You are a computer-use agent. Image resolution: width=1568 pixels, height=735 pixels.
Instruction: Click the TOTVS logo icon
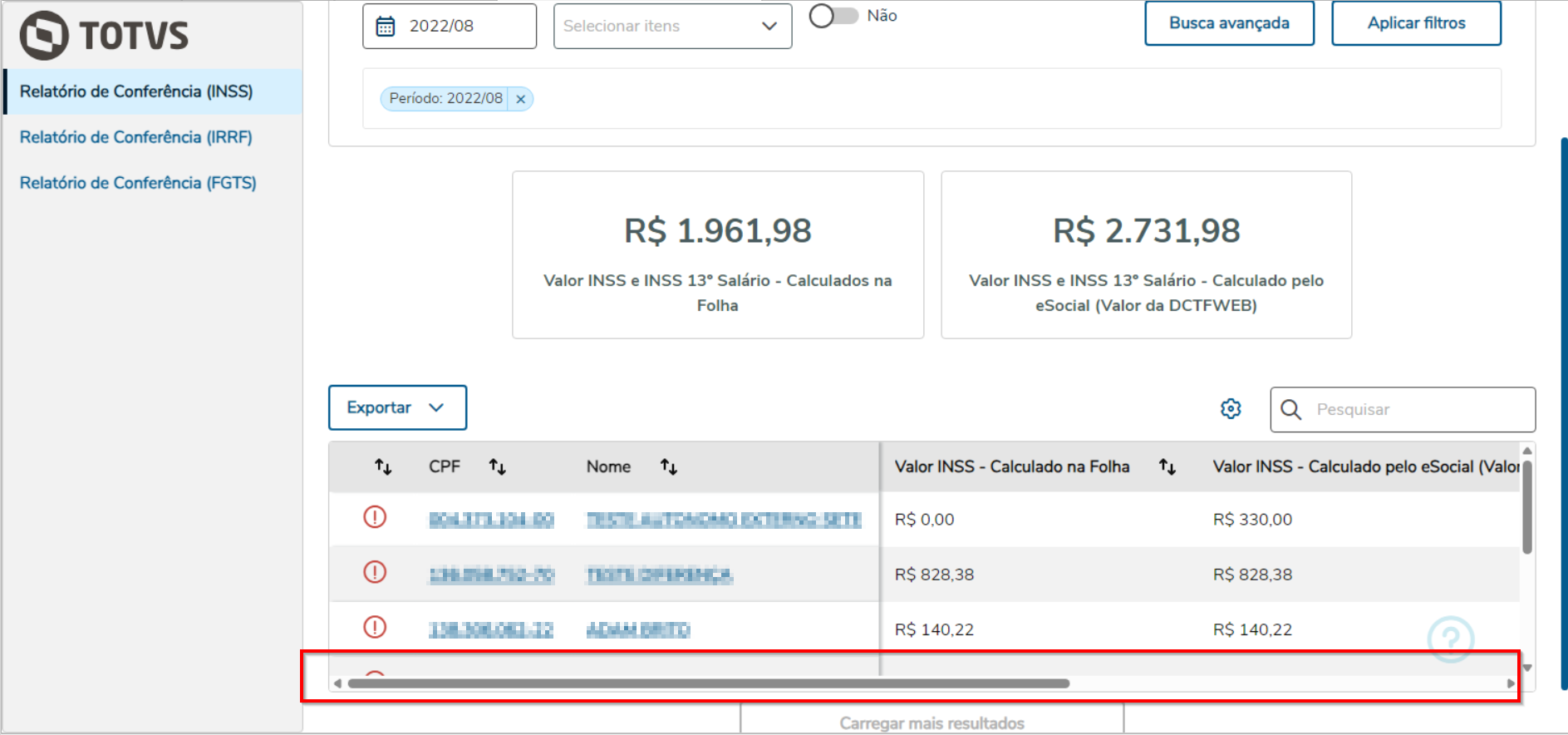tap(44, 36)
